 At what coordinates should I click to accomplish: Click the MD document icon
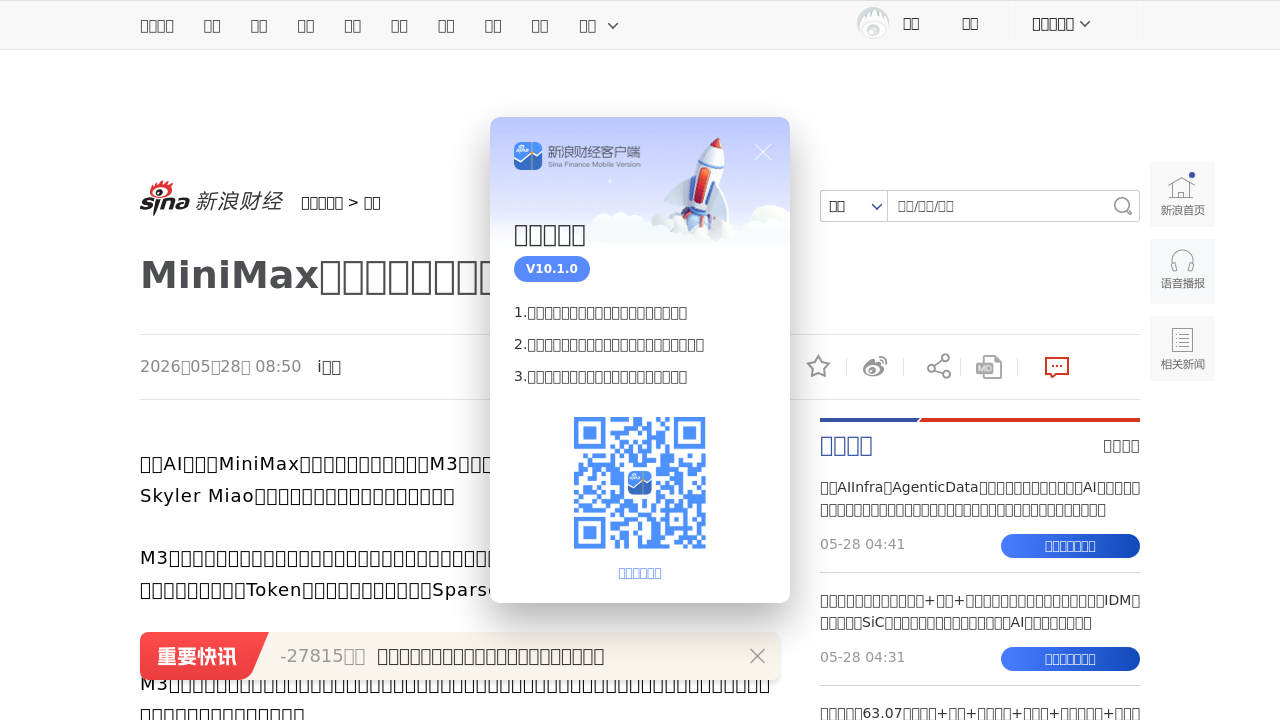point(989,366)
